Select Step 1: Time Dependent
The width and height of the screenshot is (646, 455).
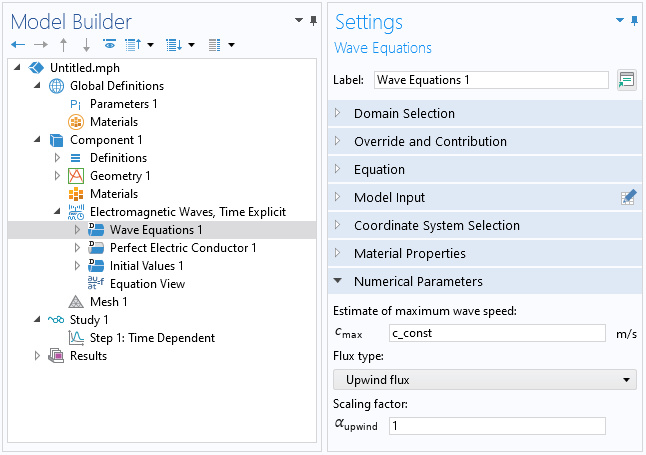152,338
